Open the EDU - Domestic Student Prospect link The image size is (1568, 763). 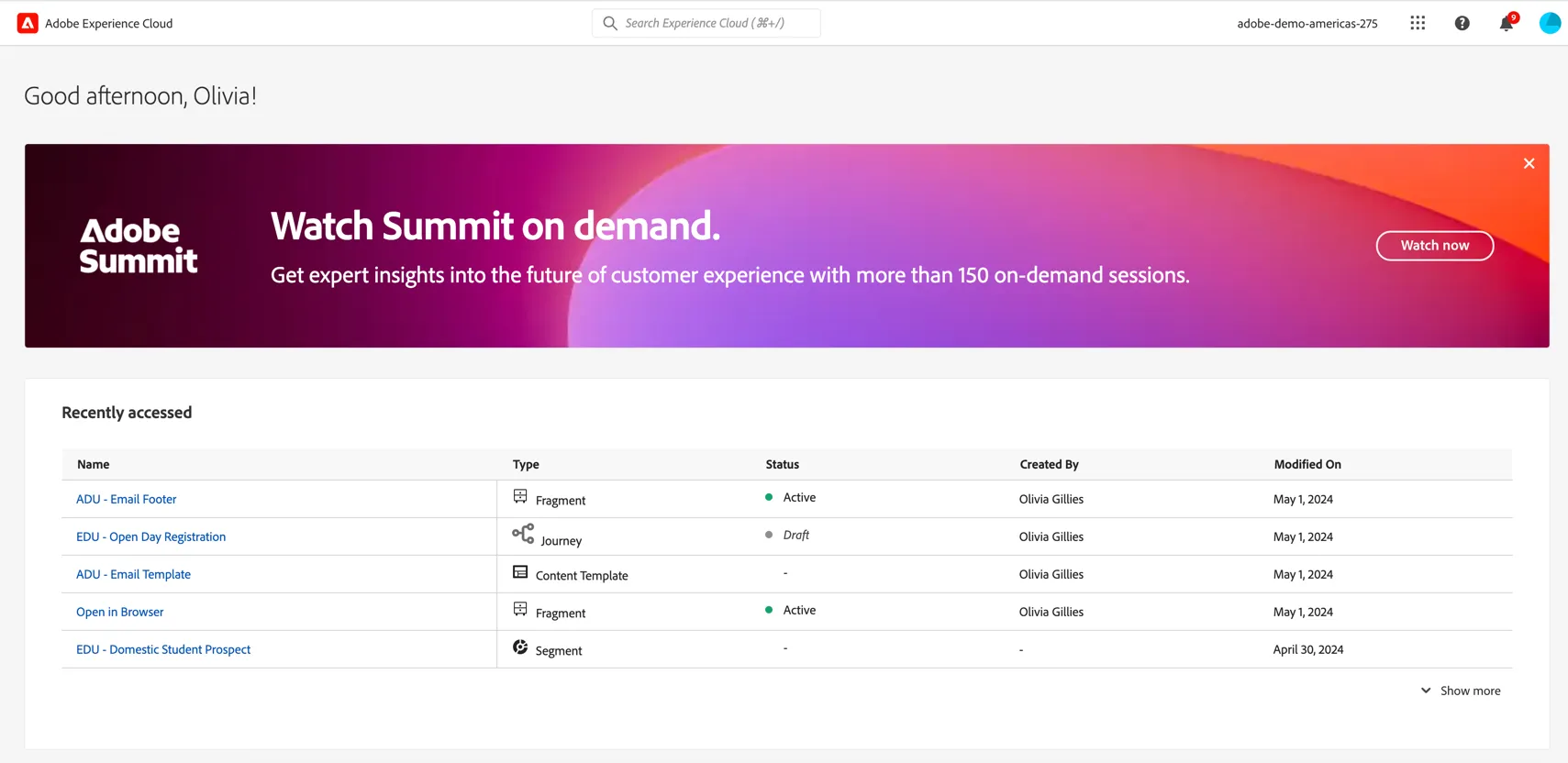[163, 649]
